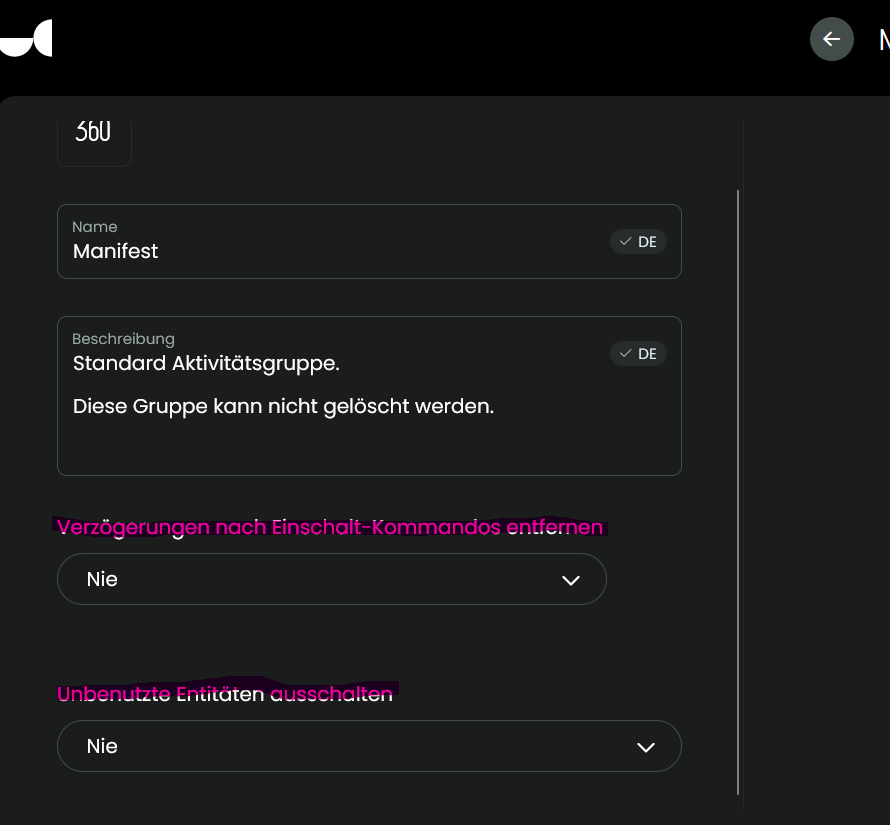This screenshot has height=825, width=890.
Task: Click the 'Name' field caption
Action: [95, 227]
